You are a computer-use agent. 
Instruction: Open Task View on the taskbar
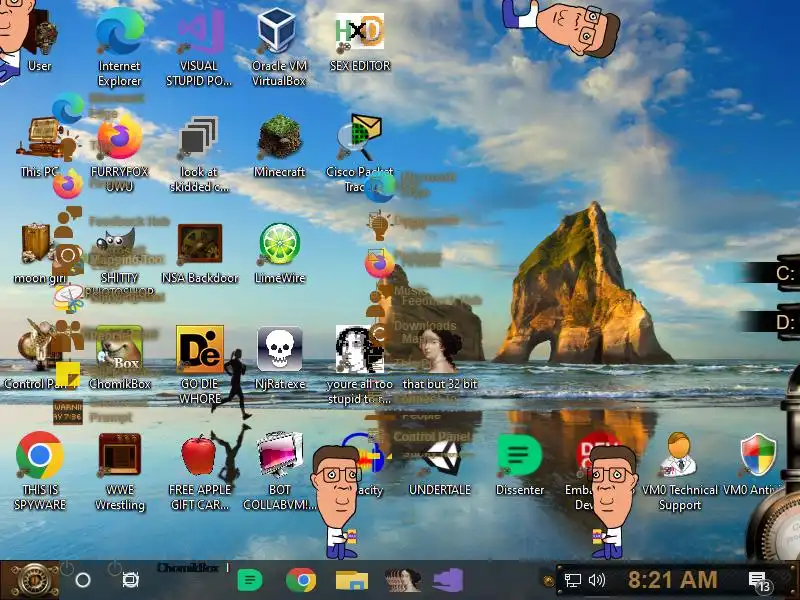131,580
